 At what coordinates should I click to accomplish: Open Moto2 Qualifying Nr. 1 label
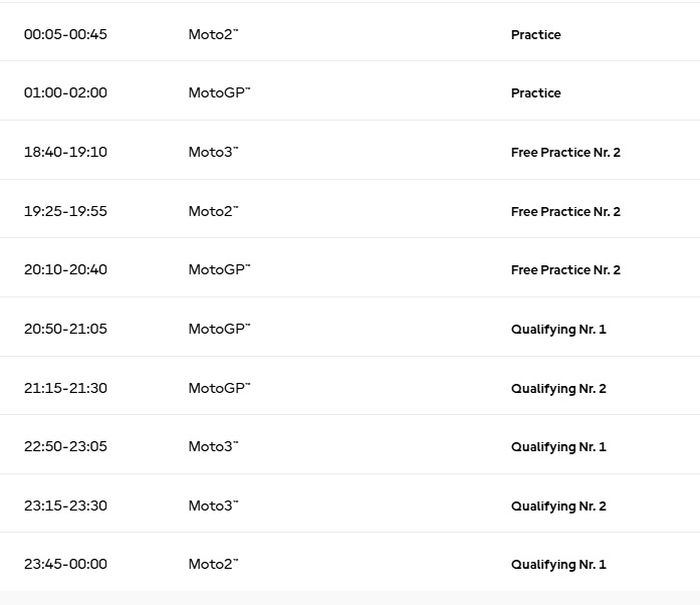(x=558, y=565)
